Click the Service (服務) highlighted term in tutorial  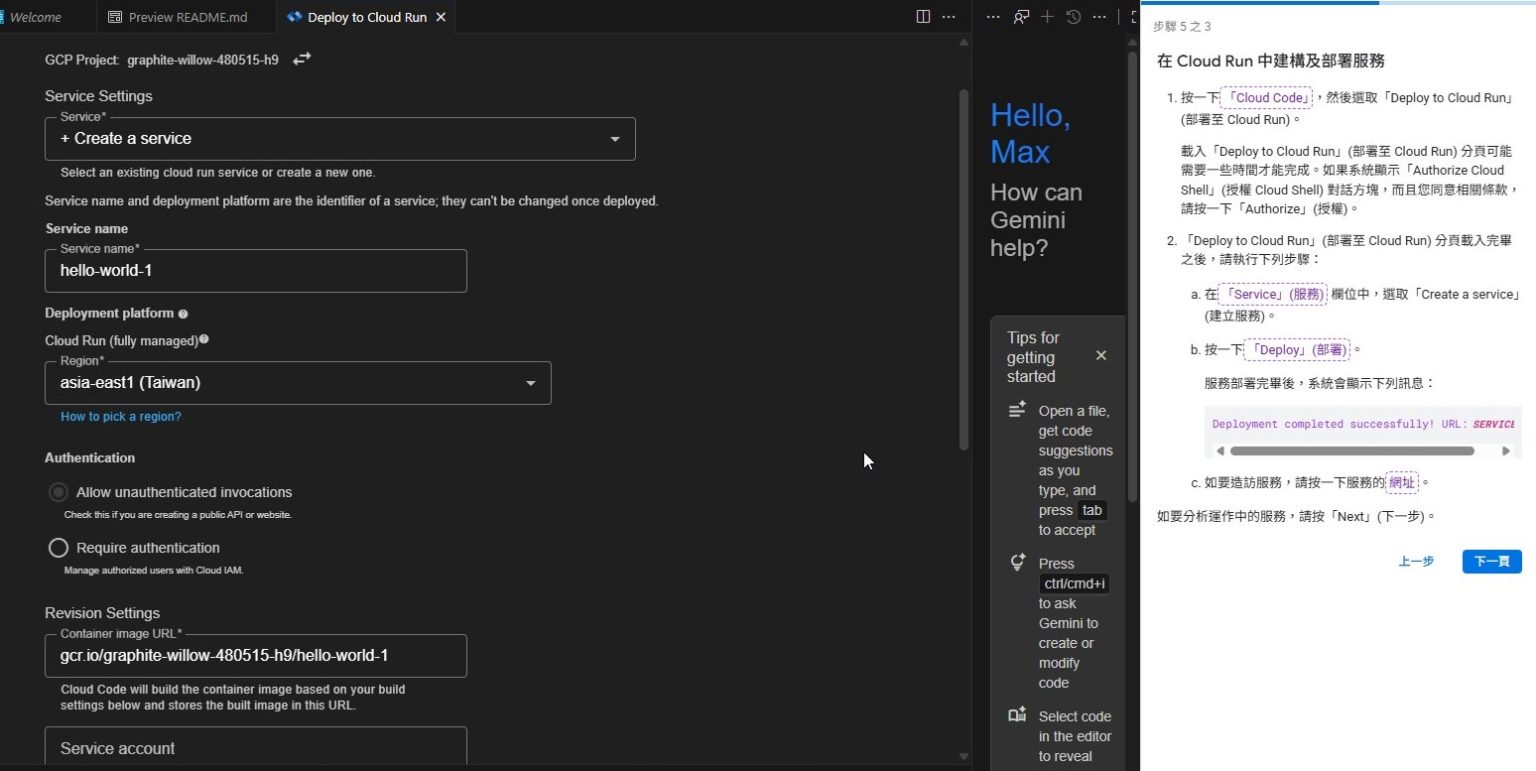click(1272, 295)
